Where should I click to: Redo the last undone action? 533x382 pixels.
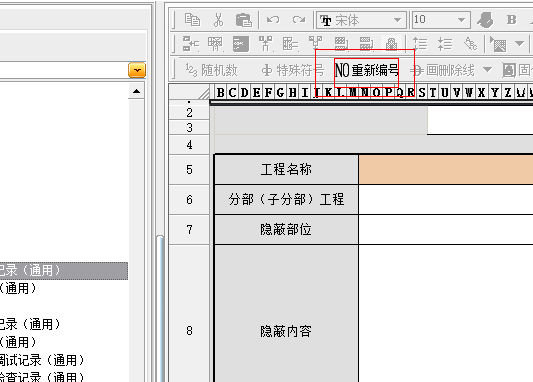(299, 20)
